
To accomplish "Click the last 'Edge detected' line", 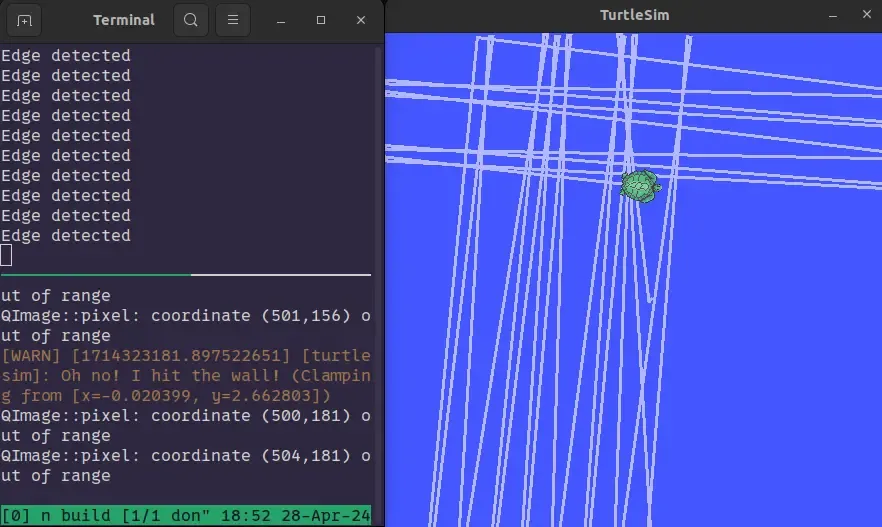I will [66, 236].
